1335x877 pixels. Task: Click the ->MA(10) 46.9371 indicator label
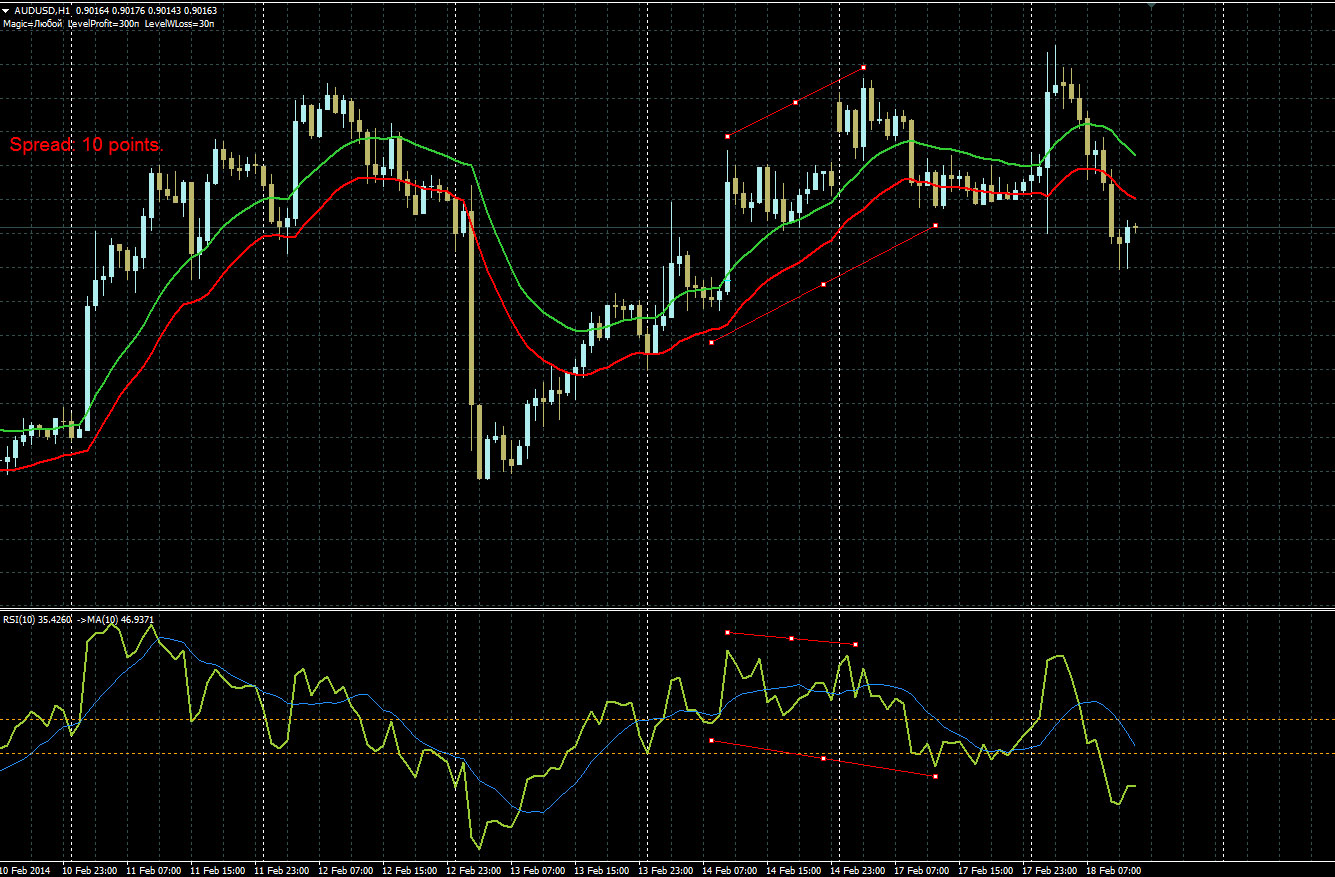[116, 620]
